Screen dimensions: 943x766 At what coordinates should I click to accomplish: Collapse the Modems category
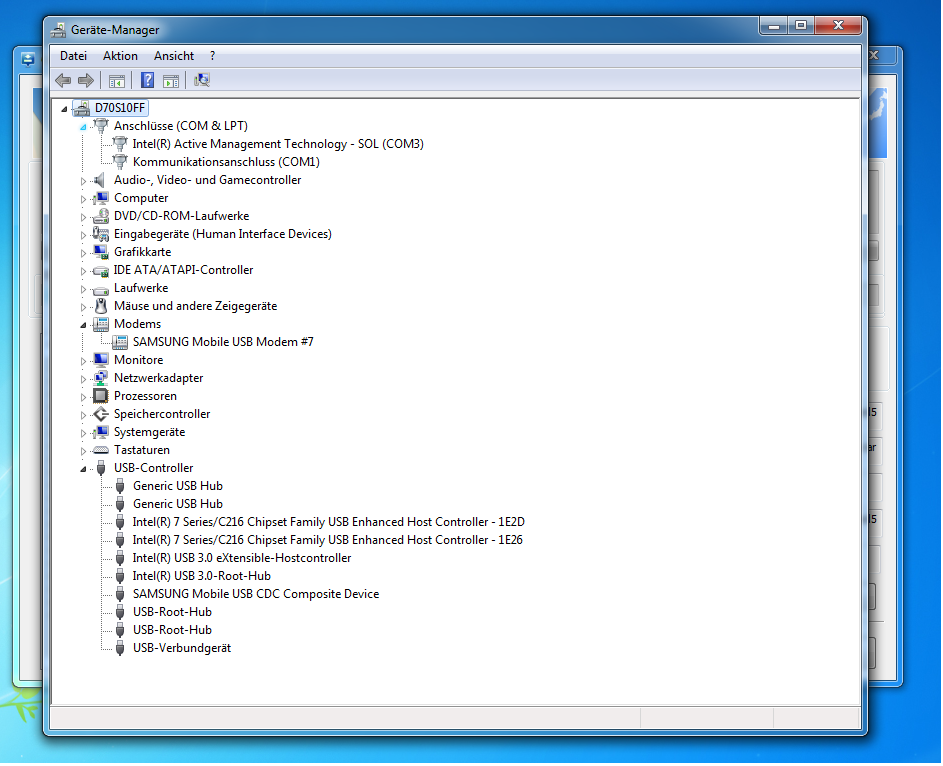coord(84,325)
